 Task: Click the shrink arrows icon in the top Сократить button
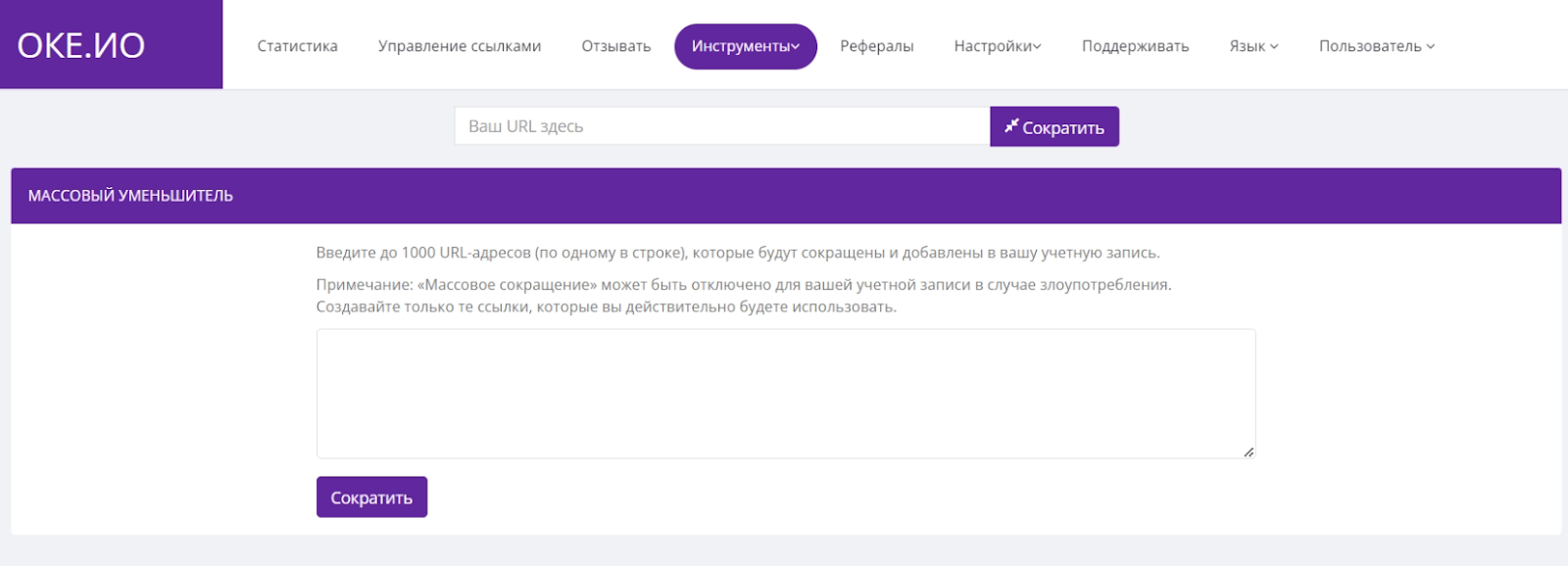1010,126
